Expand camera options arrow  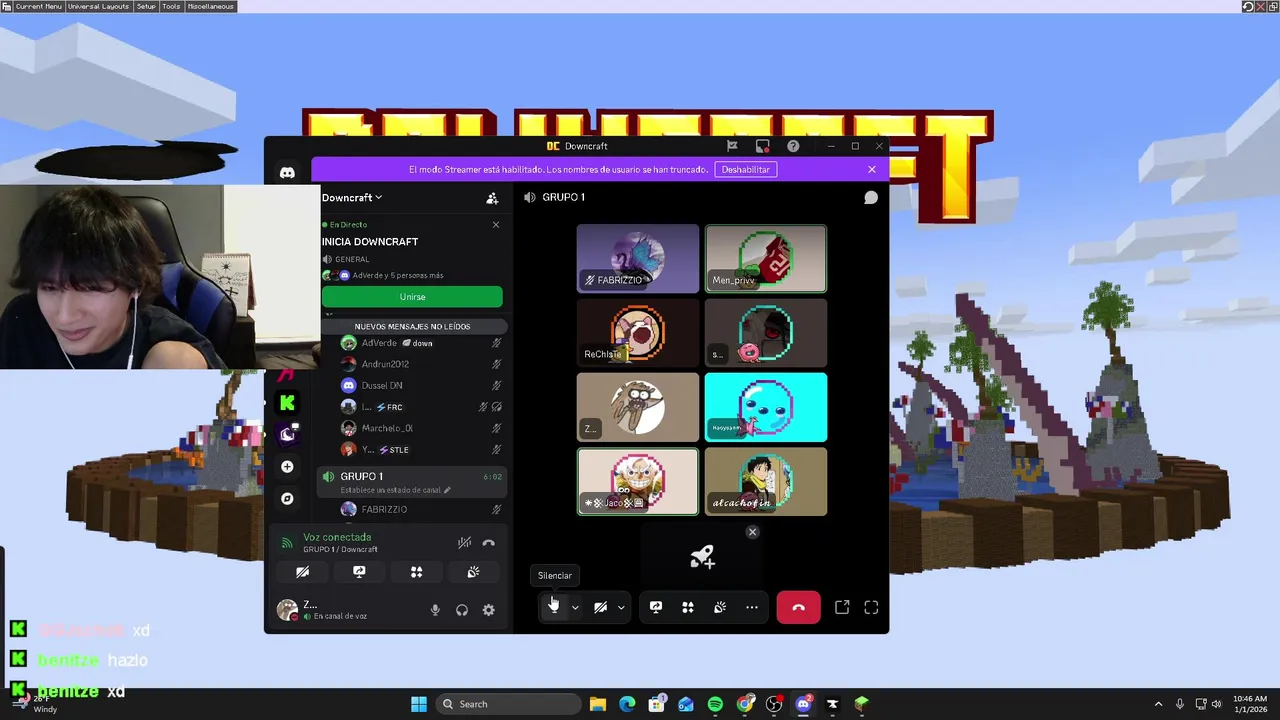click(621, 607)
